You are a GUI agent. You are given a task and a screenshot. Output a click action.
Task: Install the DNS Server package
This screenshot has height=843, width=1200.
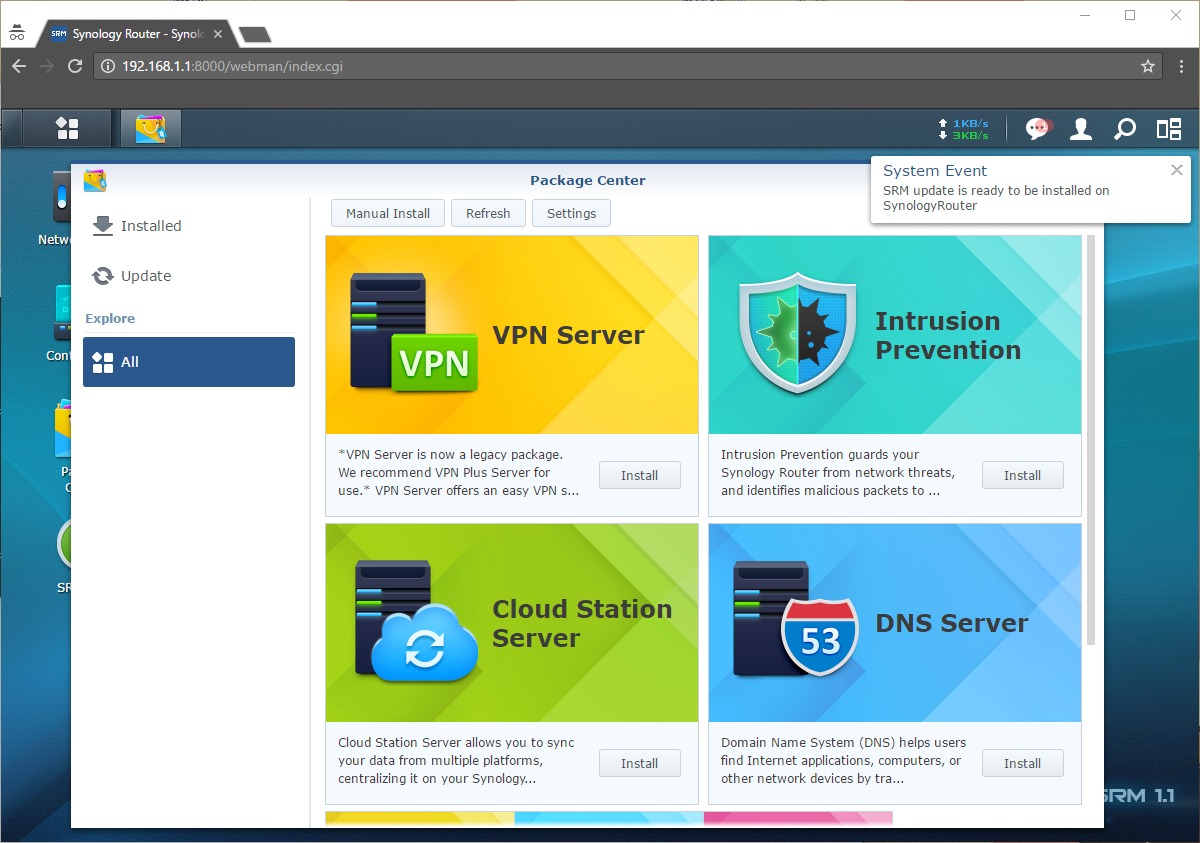1023,763
